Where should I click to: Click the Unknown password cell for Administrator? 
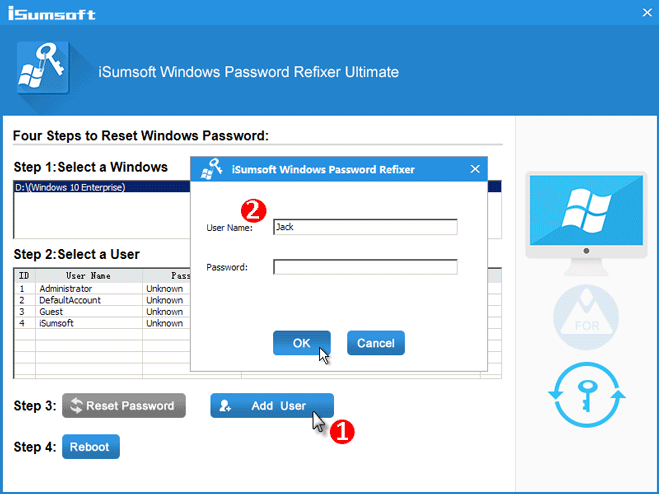coord(165,288)
